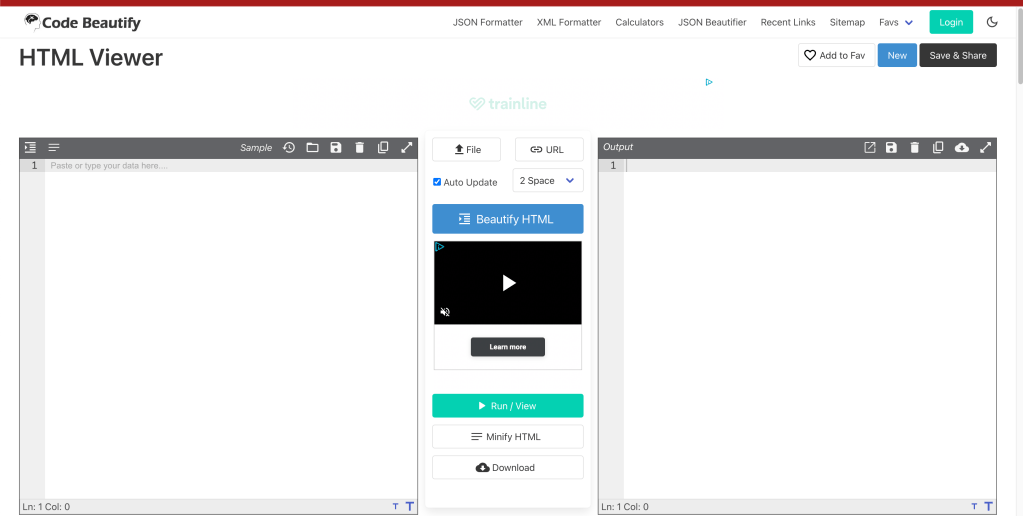Decrease the input editor font size with small T
Viewport: 1023px width, 516px height.
pos(395,506)
